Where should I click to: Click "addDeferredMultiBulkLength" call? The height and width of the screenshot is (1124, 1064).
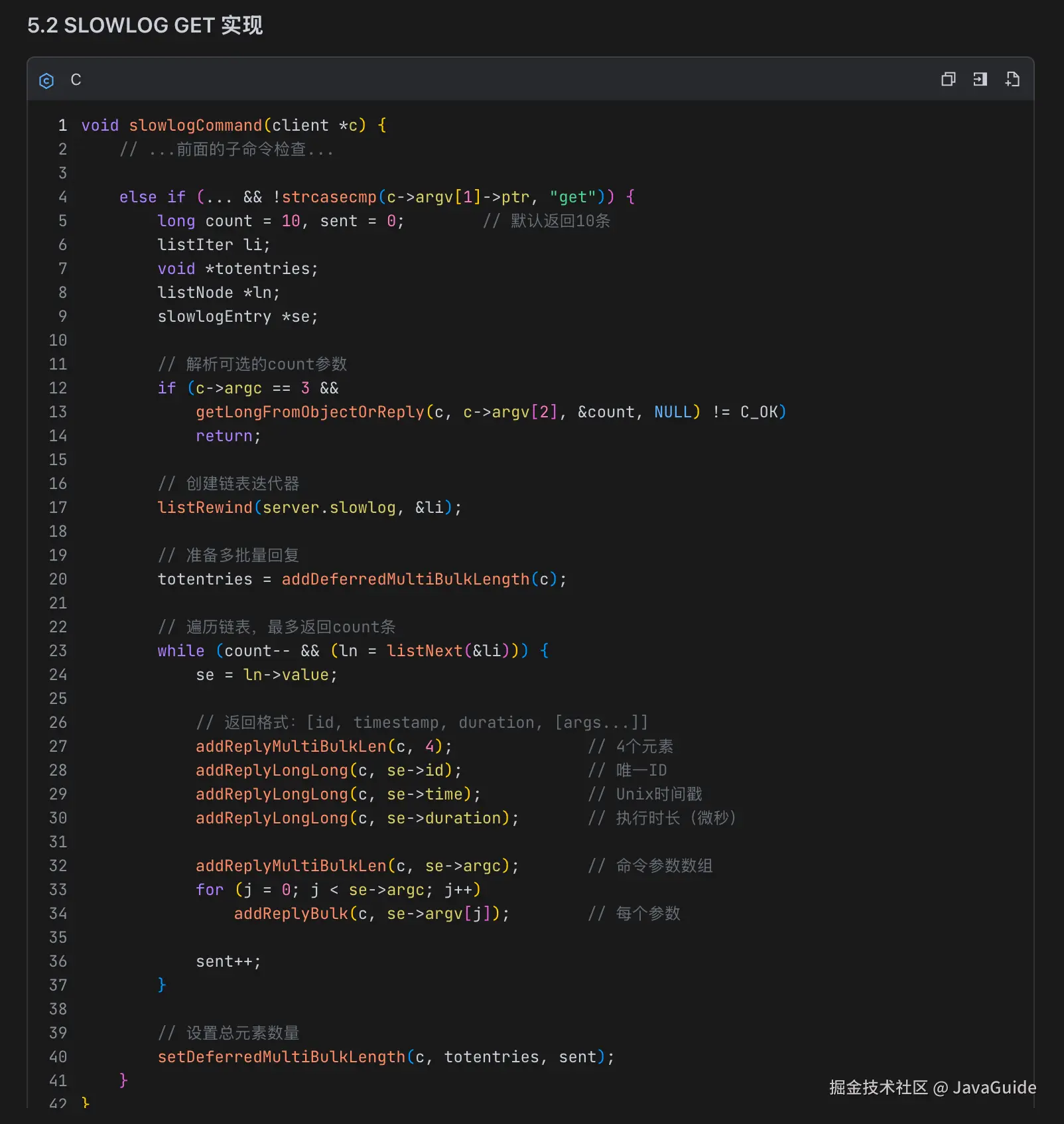(x=406, y=579)
